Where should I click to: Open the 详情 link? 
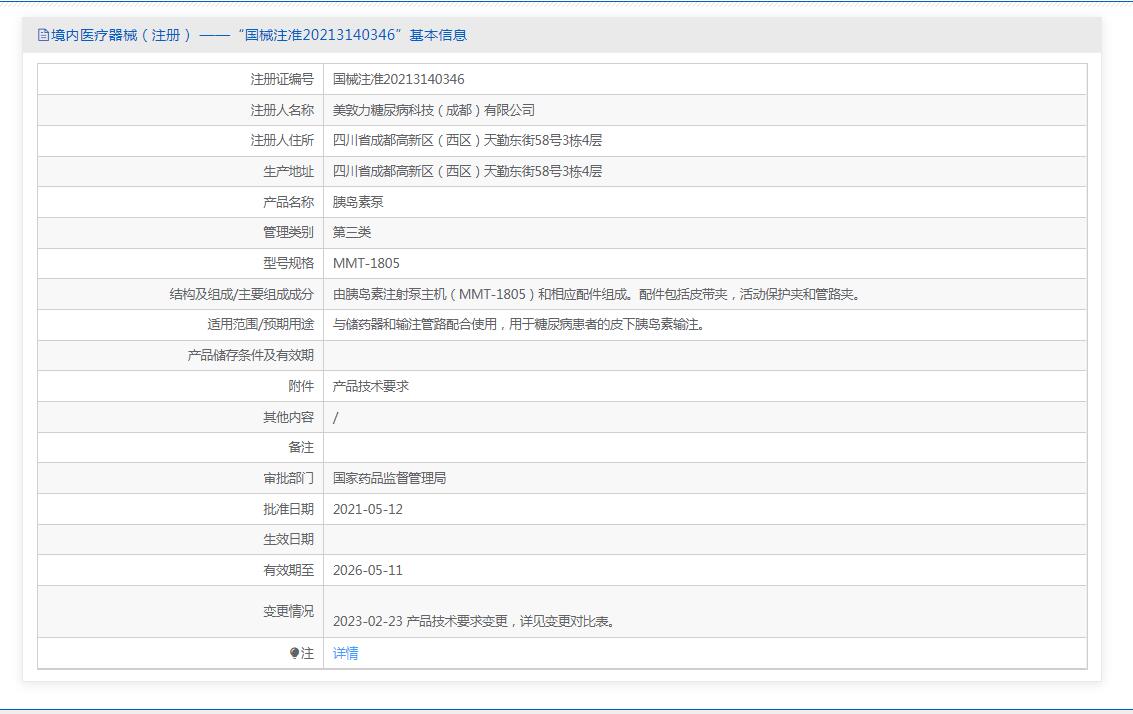click(x=345, y=653)
